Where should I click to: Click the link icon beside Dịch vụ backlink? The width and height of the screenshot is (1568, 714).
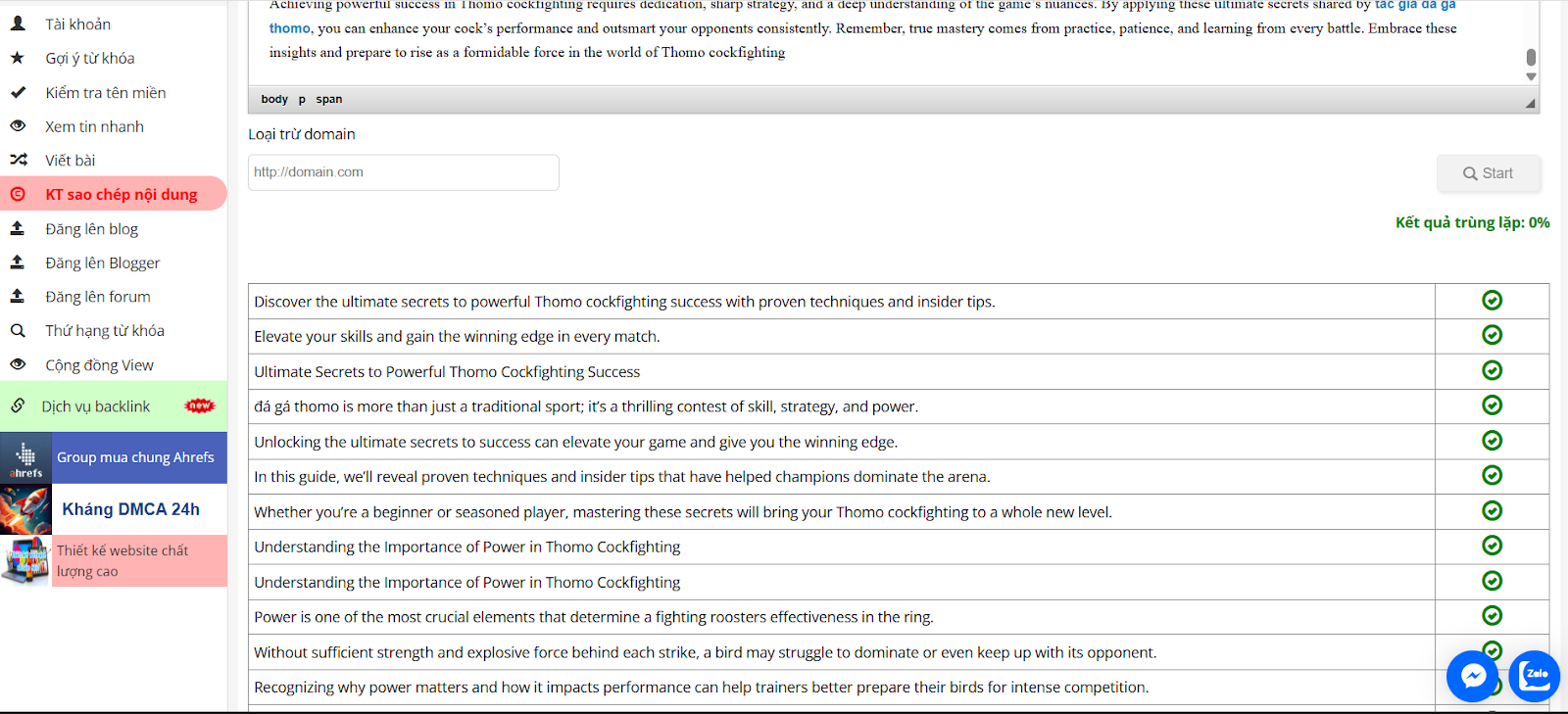pos(18,405)
